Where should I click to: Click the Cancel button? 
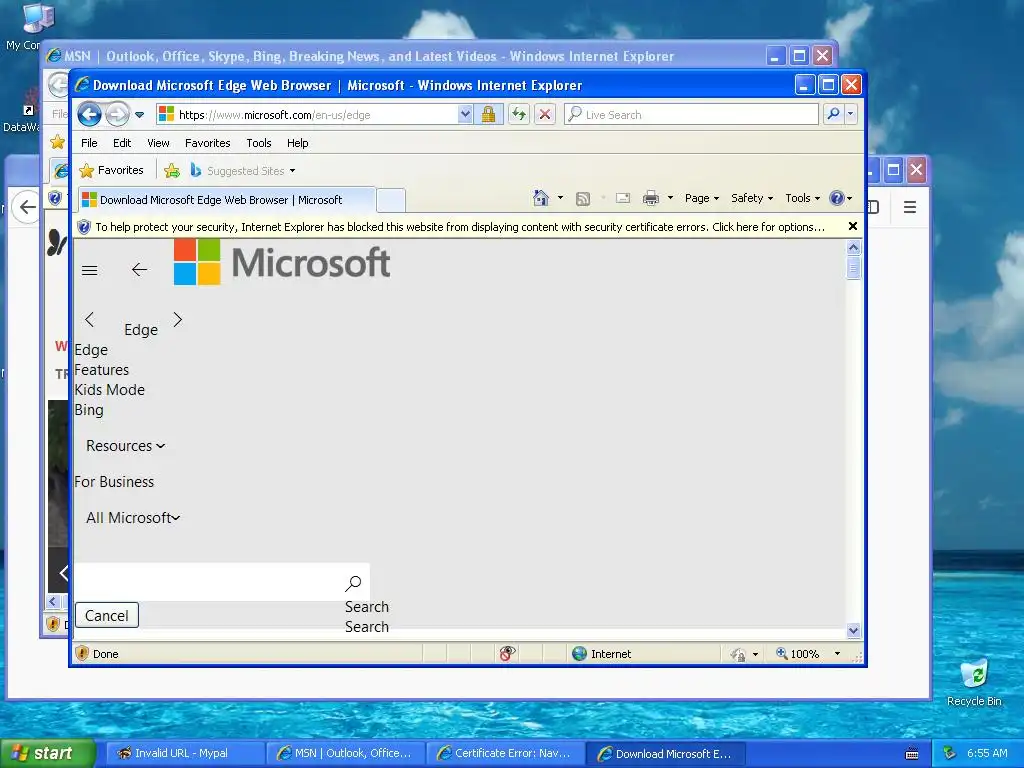(x=107, y=616)
